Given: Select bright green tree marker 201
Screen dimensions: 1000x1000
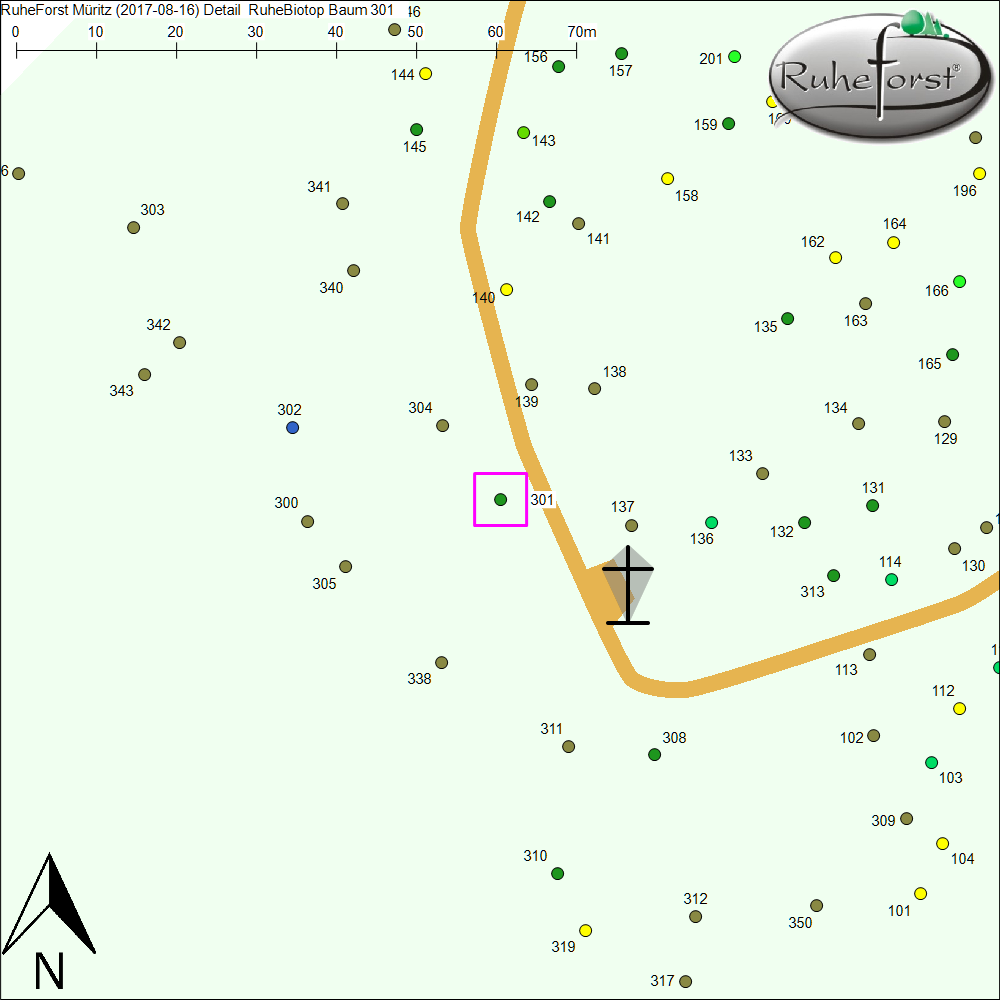Looking at the screenshot, I should [735, 57].
